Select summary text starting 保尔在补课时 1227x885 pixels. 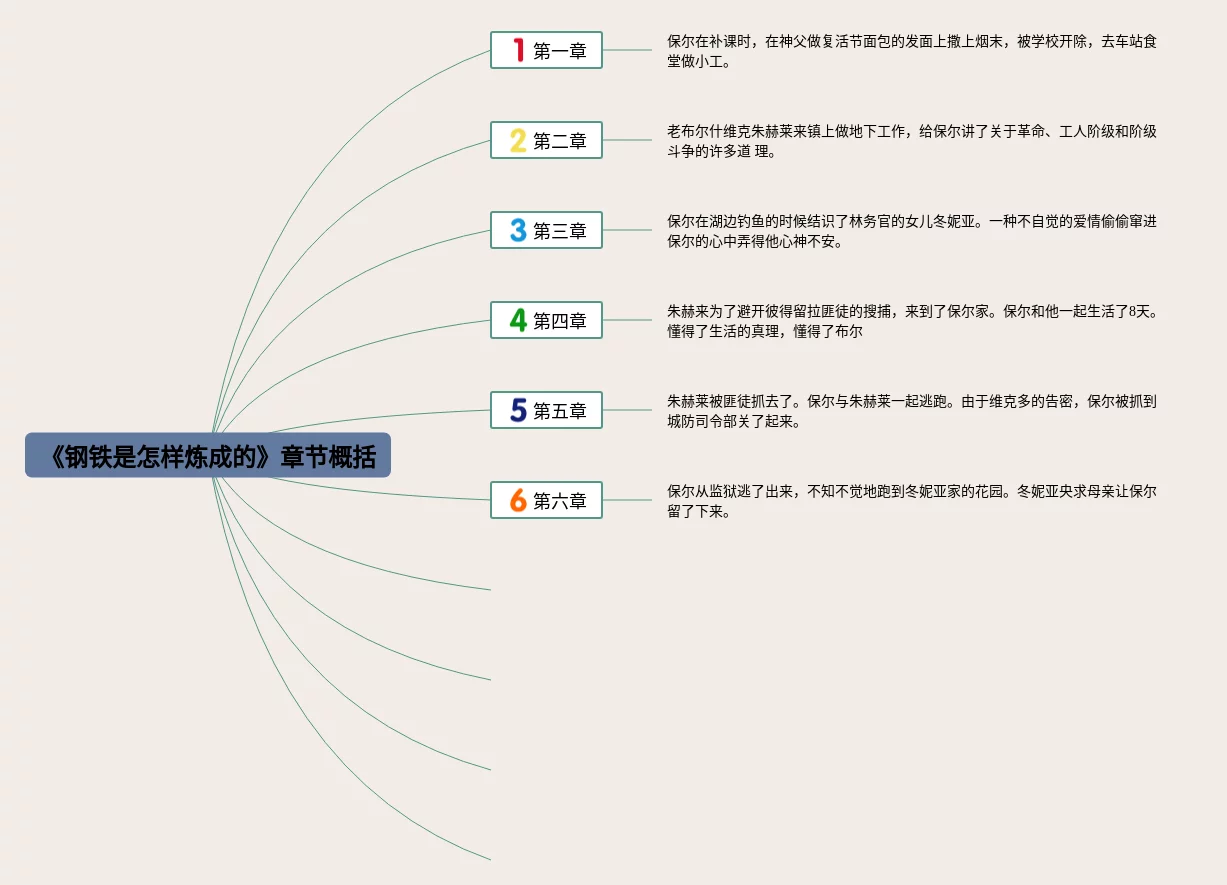pos(912,51)
